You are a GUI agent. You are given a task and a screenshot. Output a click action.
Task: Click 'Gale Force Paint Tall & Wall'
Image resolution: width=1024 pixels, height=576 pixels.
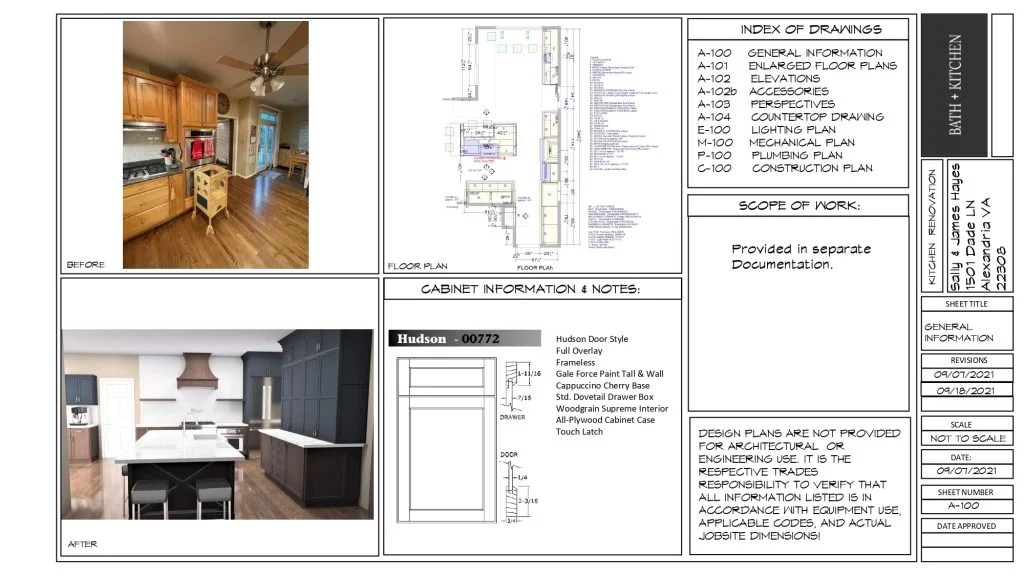(x=609, y=374)
